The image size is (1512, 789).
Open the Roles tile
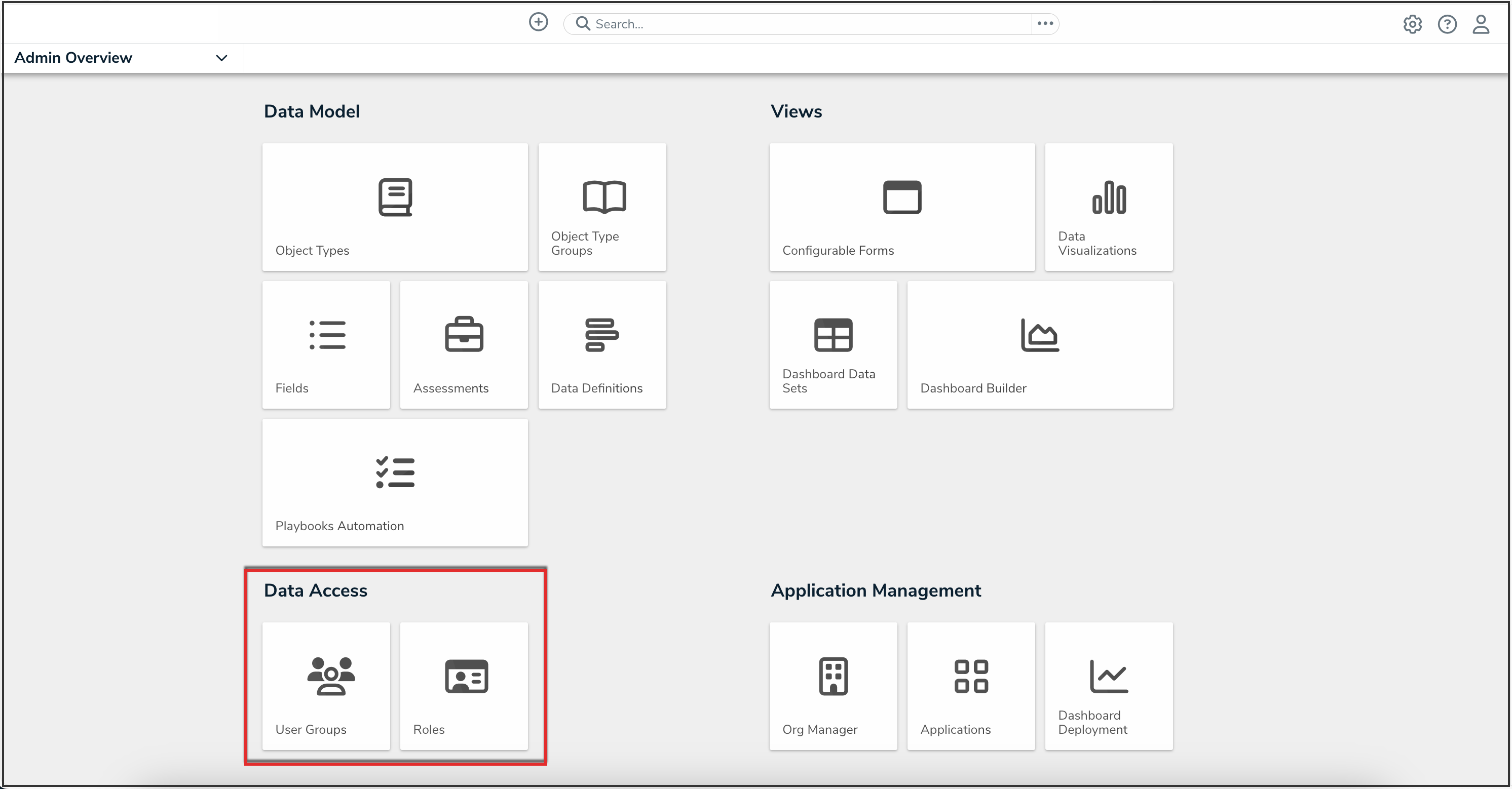464,685
